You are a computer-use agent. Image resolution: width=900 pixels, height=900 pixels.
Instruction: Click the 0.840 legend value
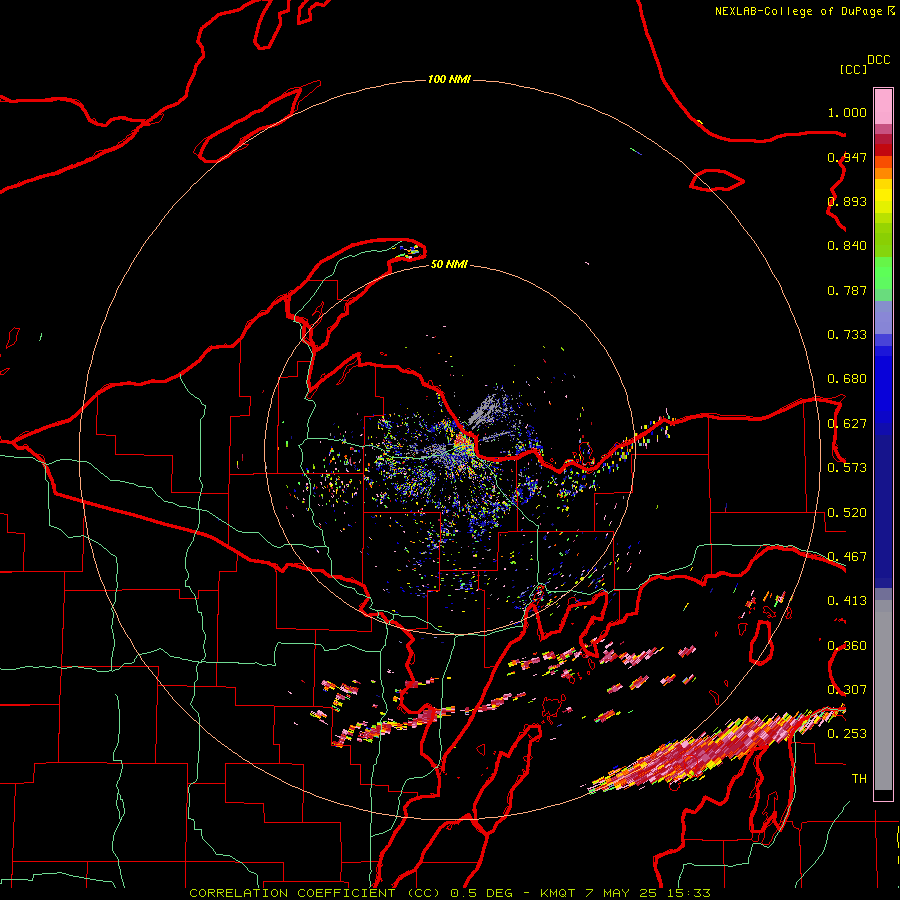tap(847, 246)
